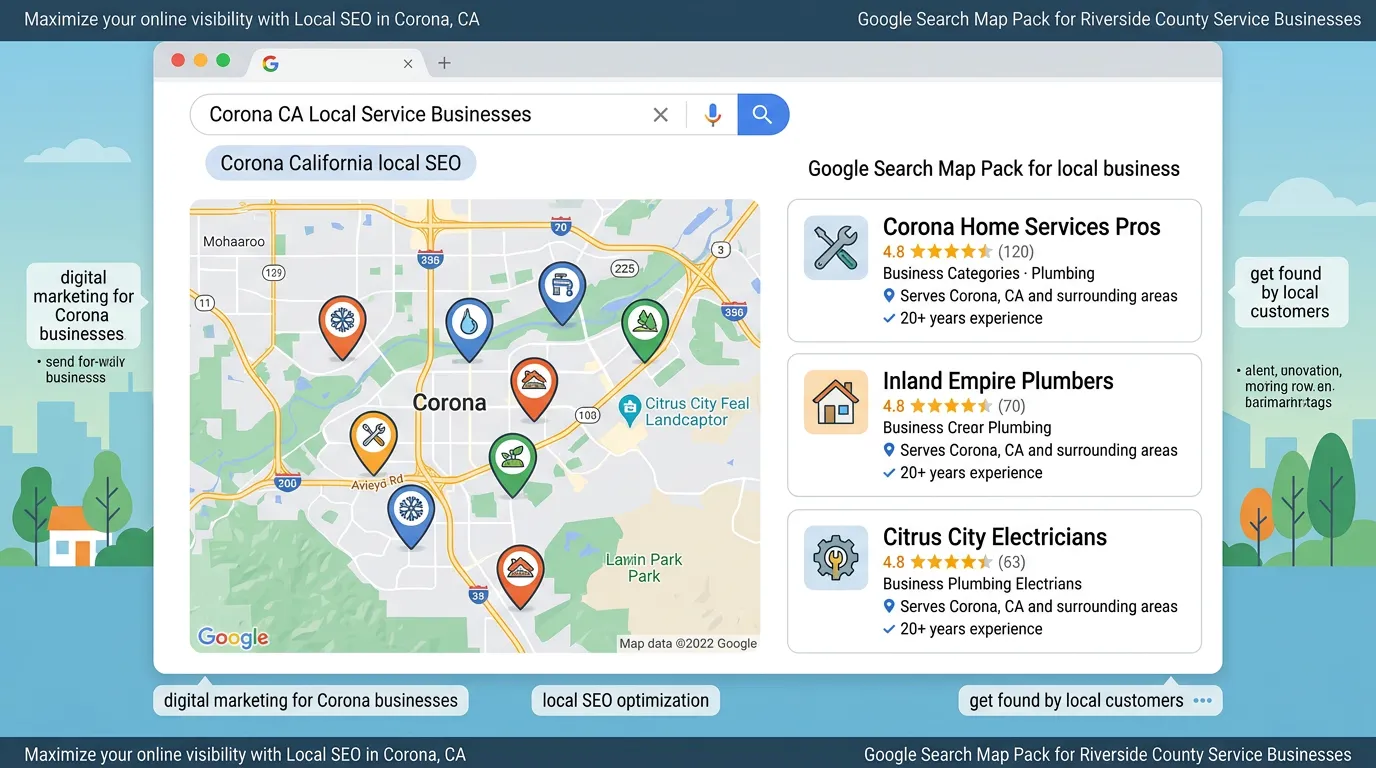This screenshot has width=1376, height=768.
Task: Click Business Categories · Plumbing text
Action: click(989, 273)
